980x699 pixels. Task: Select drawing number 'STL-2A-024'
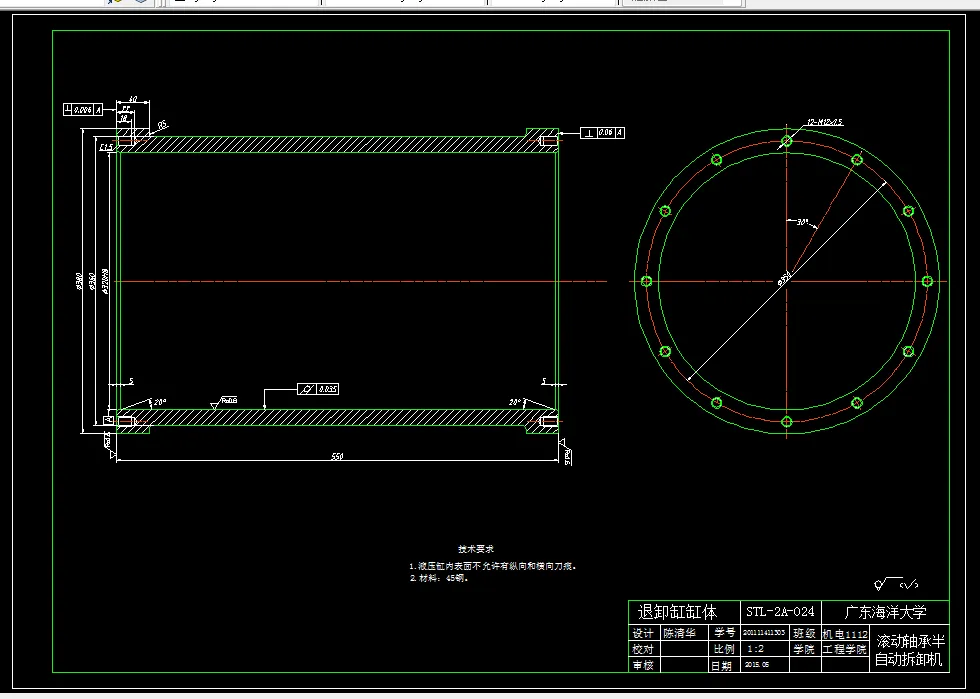click(780, 611)
